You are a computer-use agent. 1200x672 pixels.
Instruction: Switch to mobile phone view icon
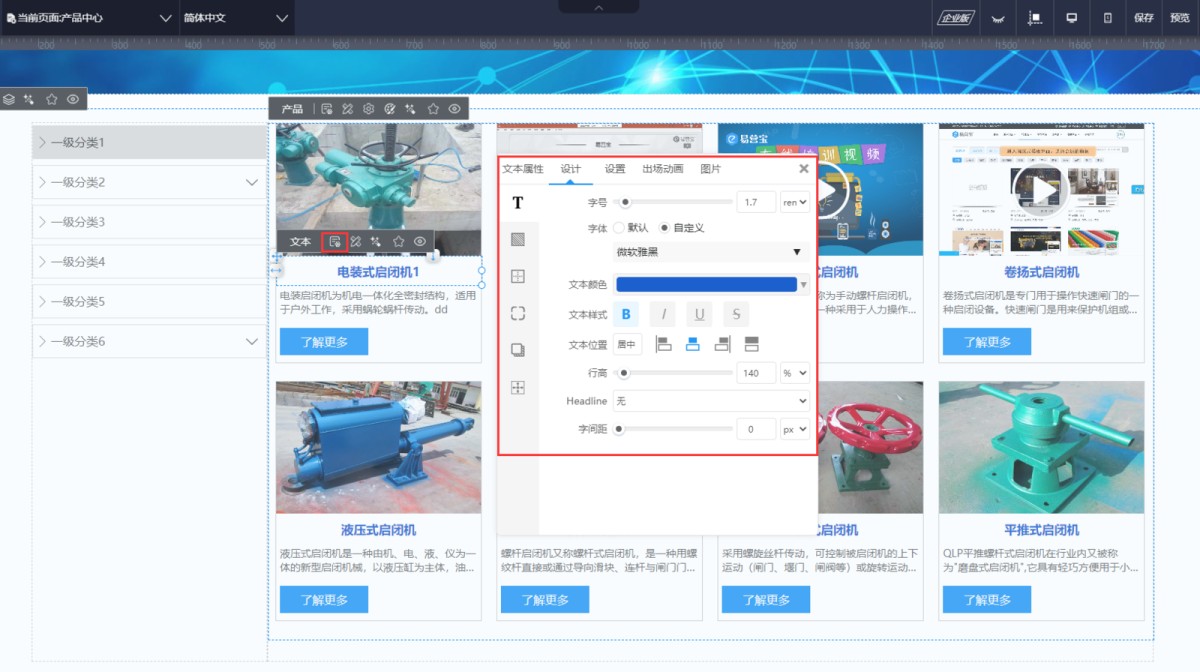pos(1107,18)
